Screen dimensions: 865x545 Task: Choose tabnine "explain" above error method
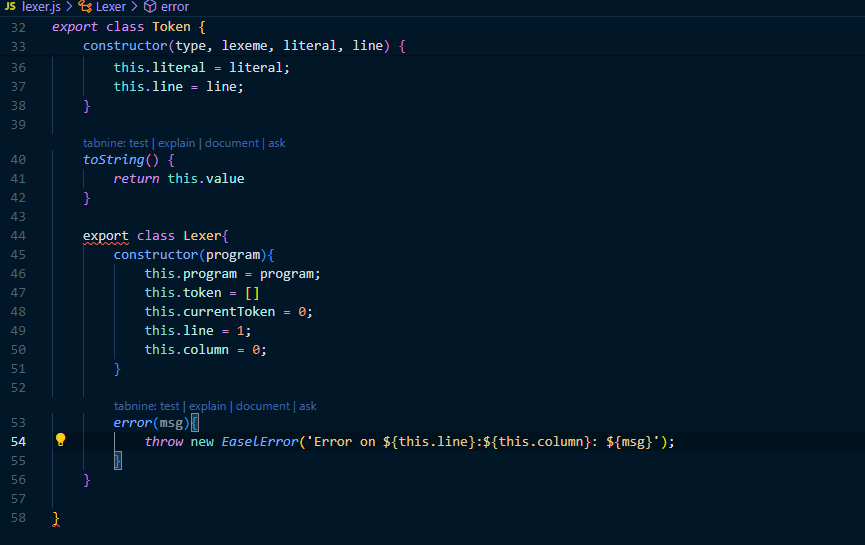point(207,406)
